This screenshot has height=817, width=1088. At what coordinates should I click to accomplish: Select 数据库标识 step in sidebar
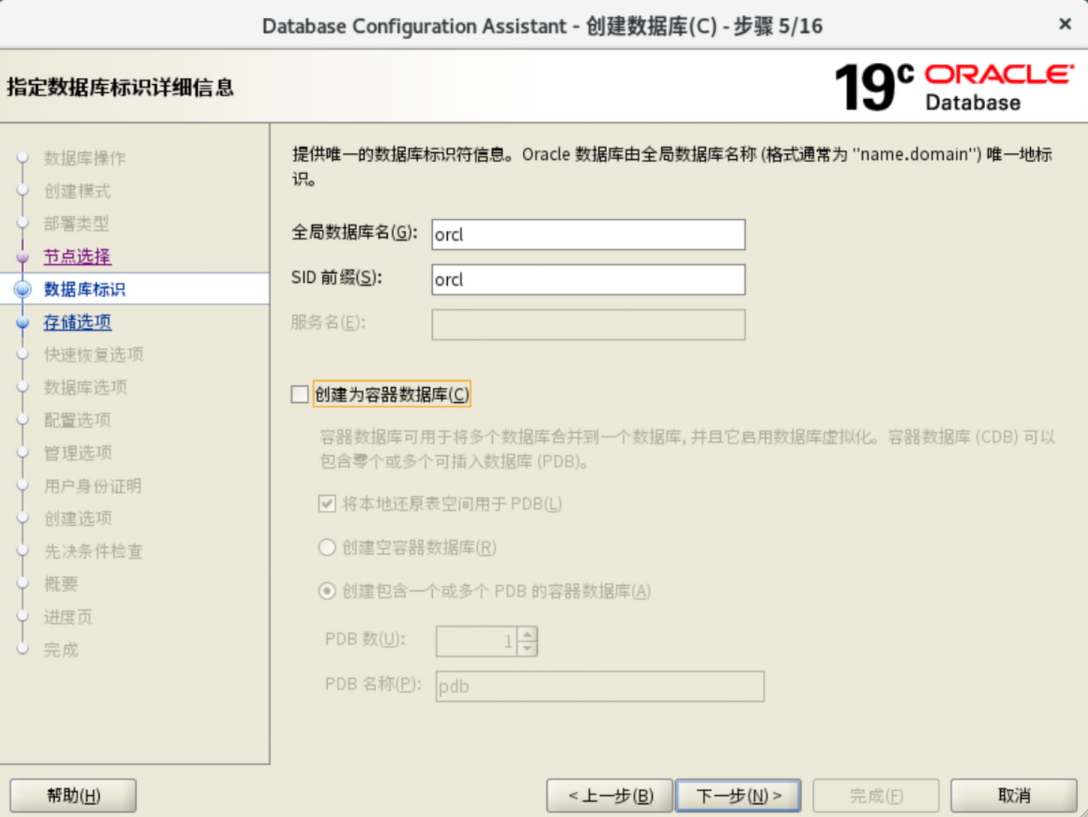84,290
